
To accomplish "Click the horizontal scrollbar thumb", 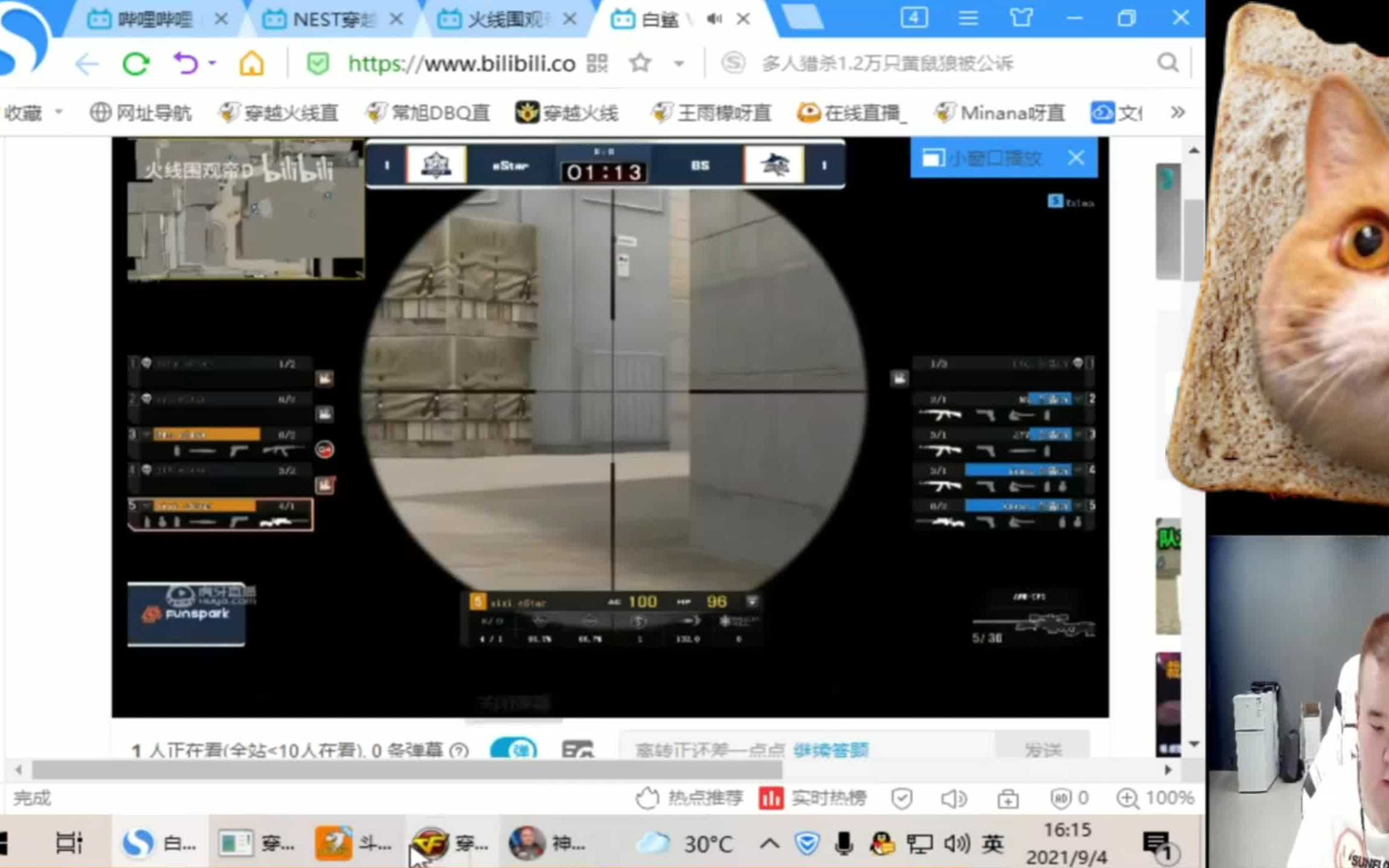I will click(407, 770).
